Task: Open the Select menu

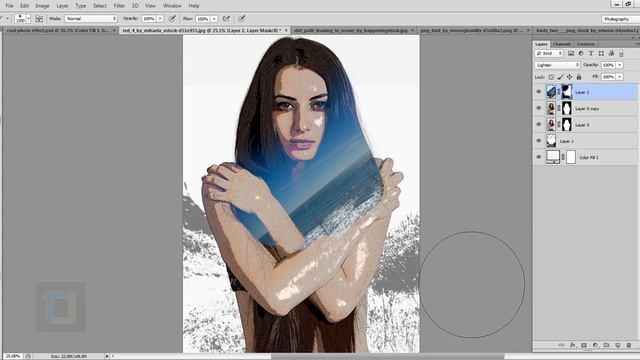Action: (100, 6)
